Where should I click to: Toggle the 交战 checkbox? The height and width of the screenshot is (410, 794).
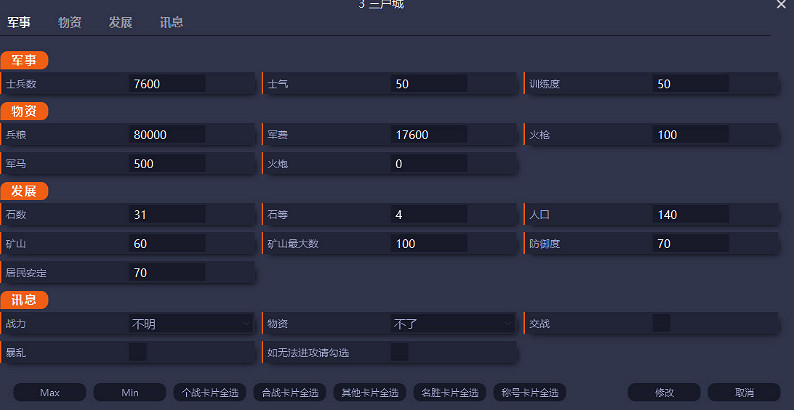click(x=661, y=322)
